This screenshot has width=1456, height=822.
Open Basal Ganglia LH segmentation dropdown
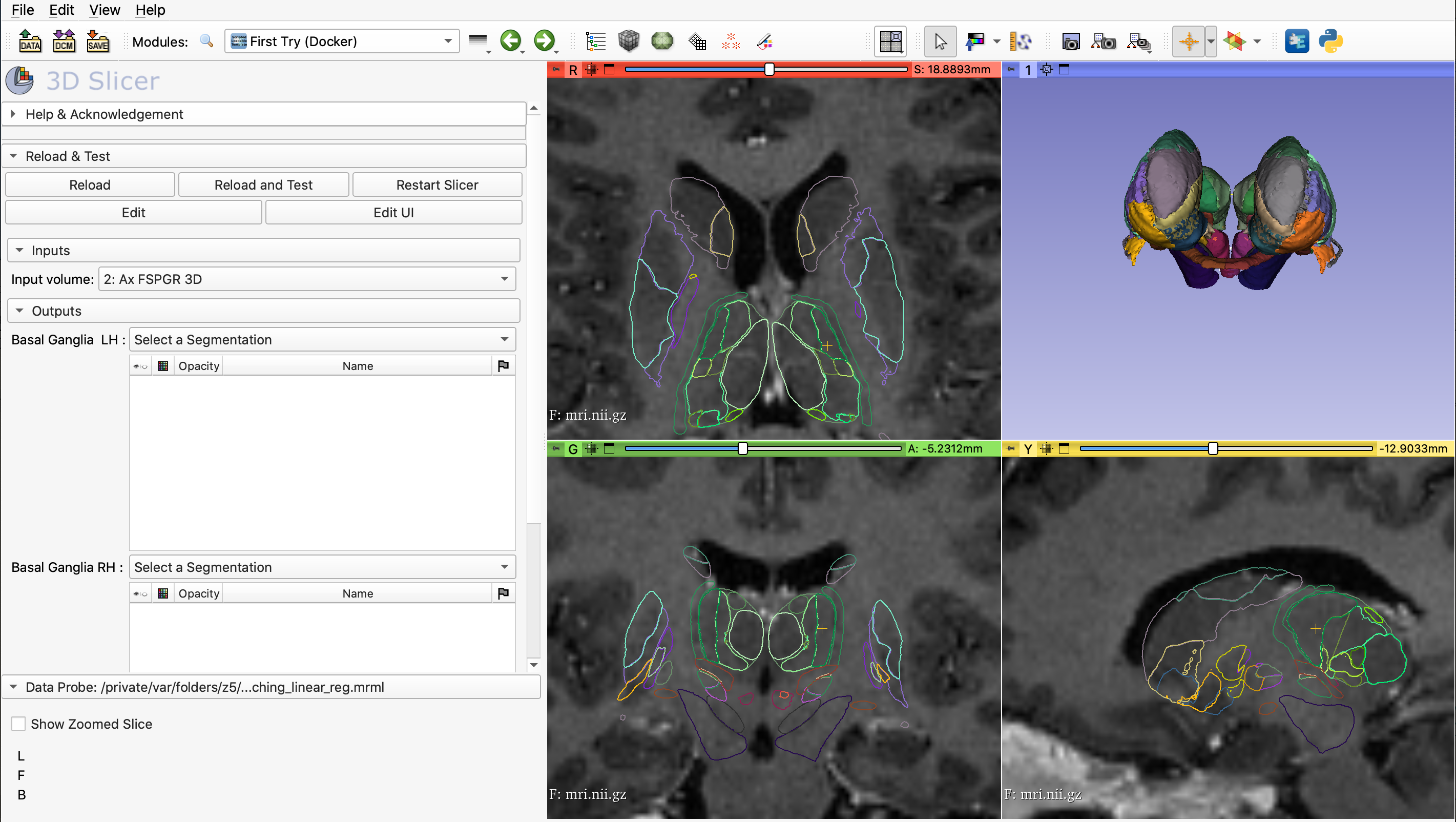pos(322,339)
